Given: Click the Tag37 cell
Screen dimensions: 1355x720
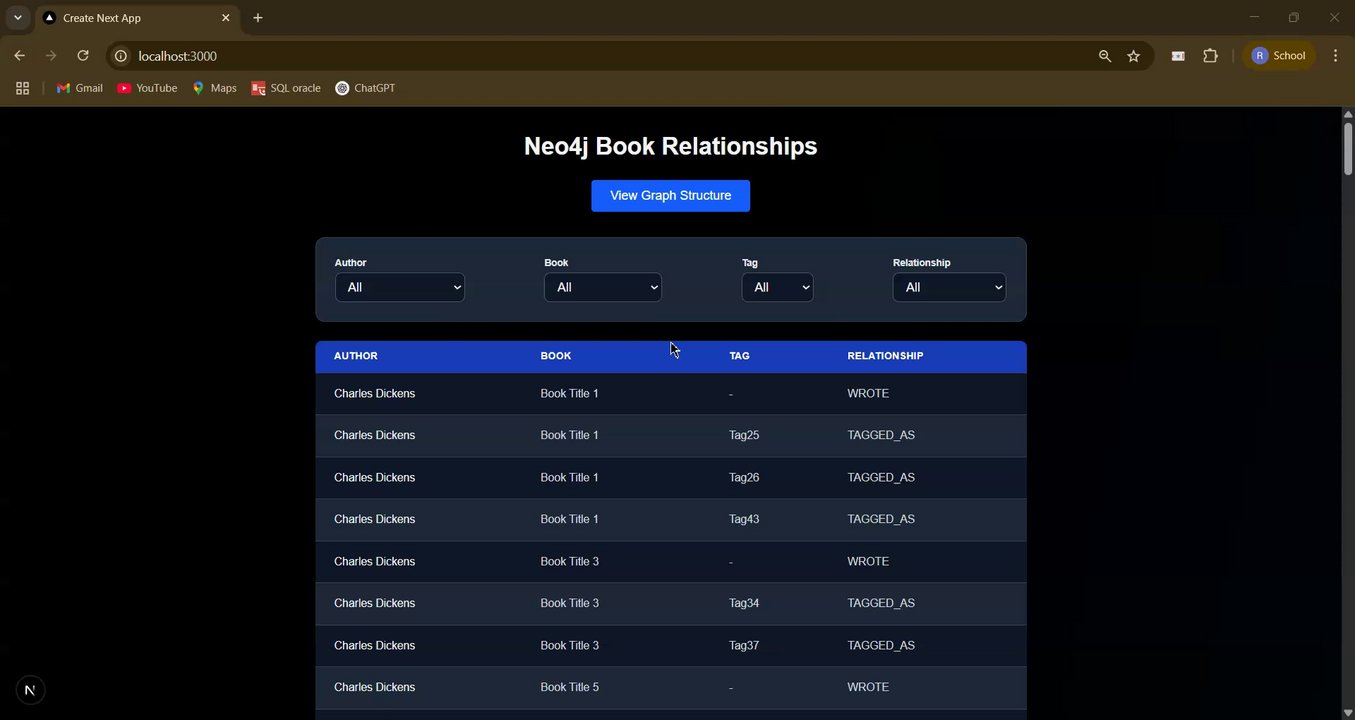Looking at the screenshot, I should point(744,645).
